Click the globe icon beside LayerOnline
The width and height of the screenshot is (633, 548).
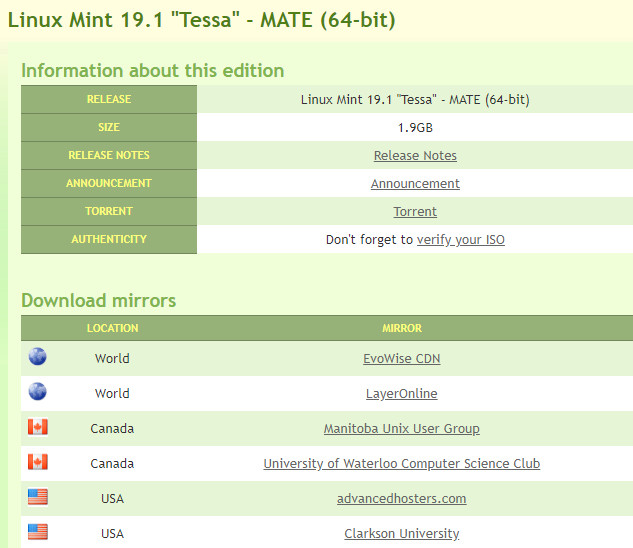click(38, 391)
